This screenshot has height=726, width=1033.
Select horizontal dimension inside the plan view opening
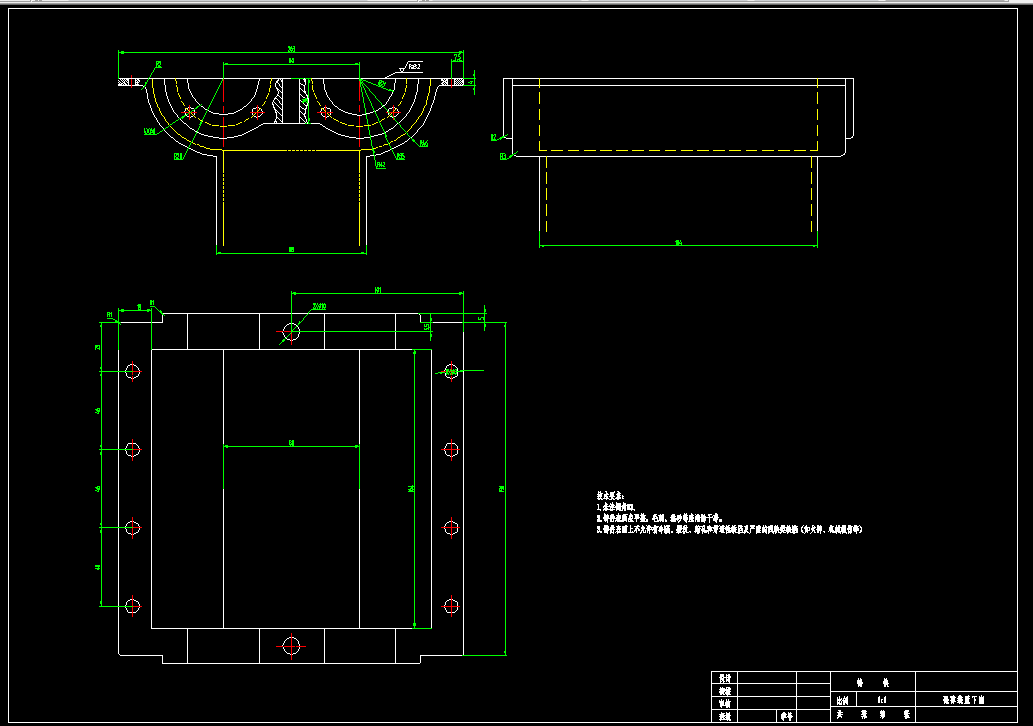[291, 445]
